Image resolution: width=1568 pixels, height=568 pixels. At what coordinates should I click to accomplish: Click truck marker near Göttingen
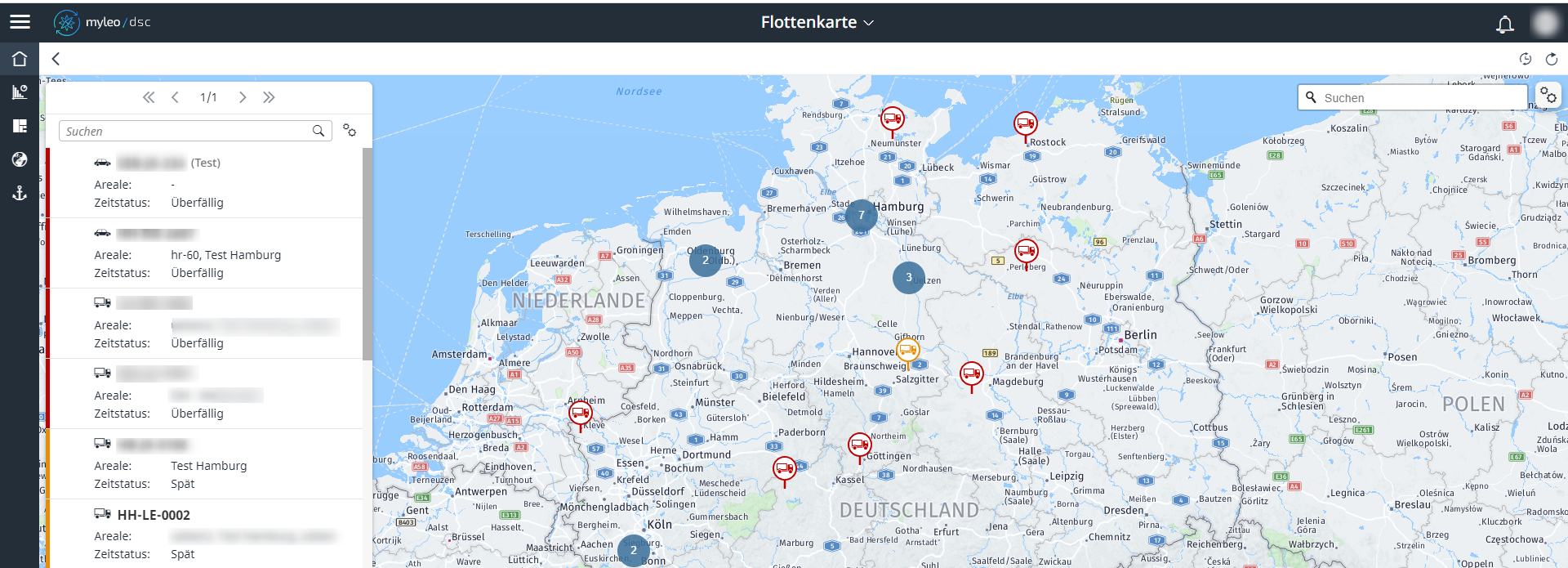click(x=859, y=447)
